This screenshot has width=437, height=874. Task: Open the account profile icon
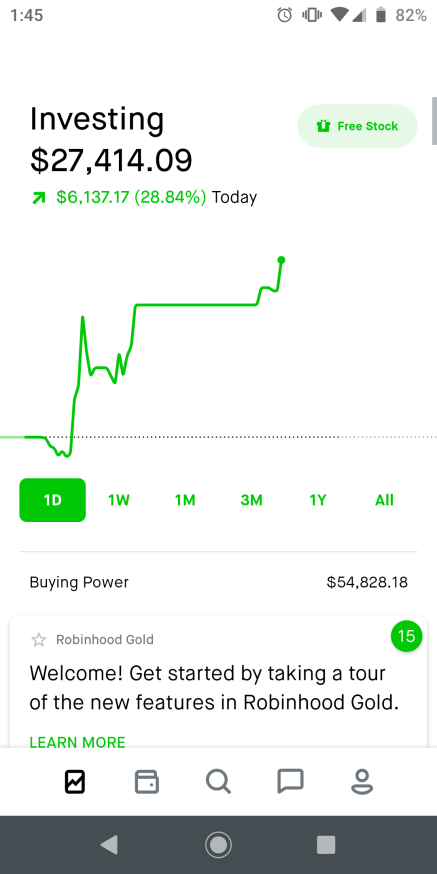tap(362, 781)
